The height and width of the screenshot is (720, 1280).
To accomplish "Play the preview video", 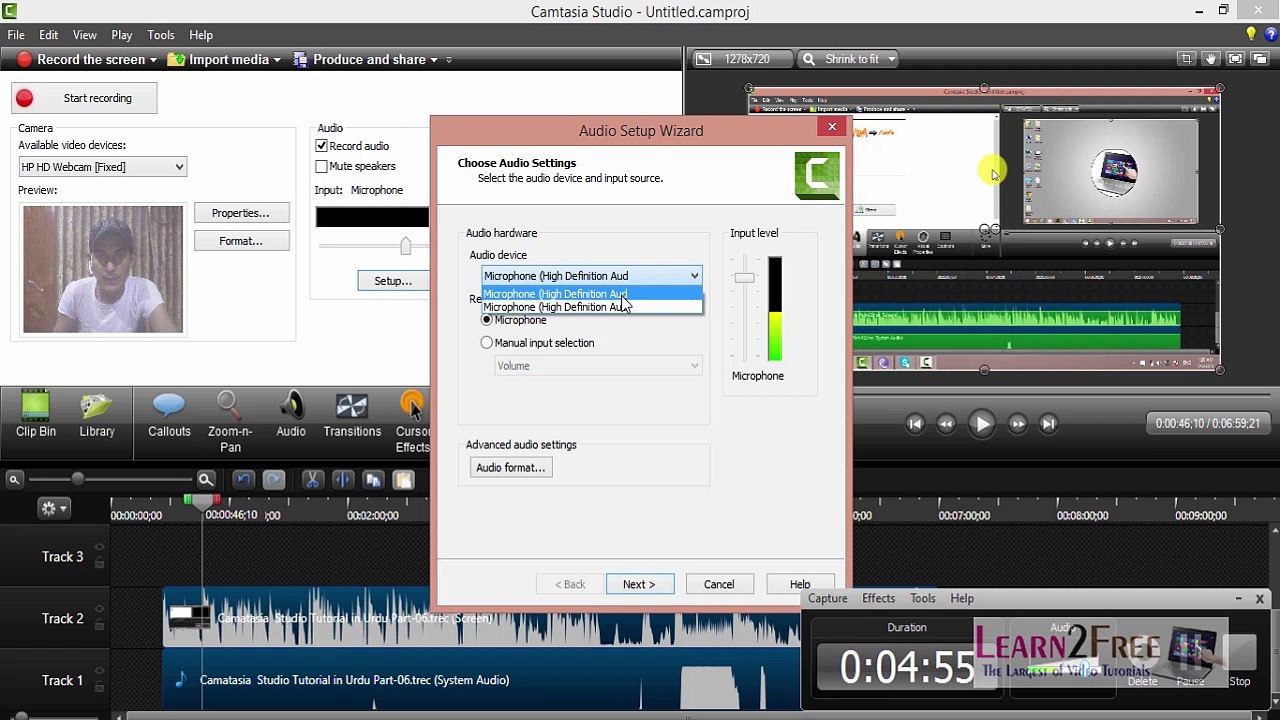I will coord(982,424).
